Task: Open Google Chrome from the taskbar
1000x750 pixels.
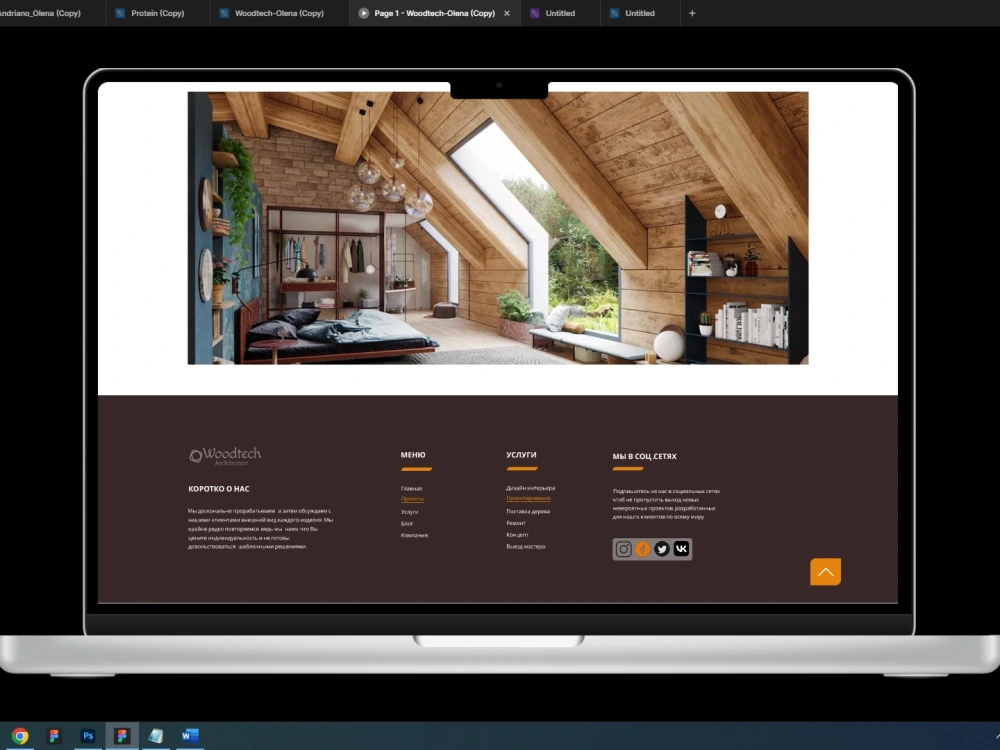Action: coord(19,736)
